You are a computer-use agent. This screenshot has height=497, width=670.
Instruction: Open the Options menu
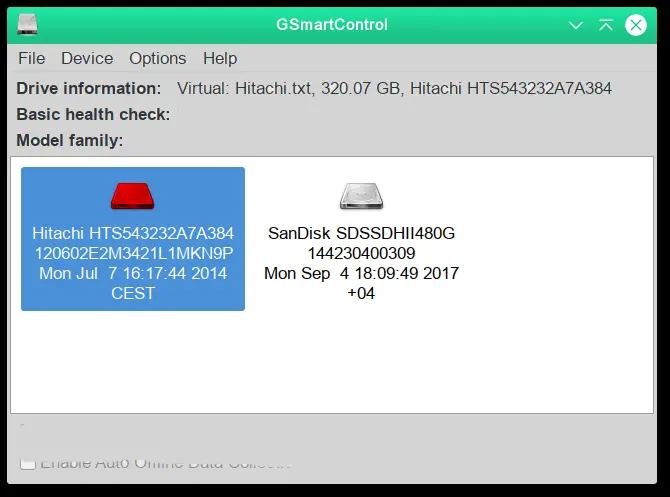pos(158,58)
